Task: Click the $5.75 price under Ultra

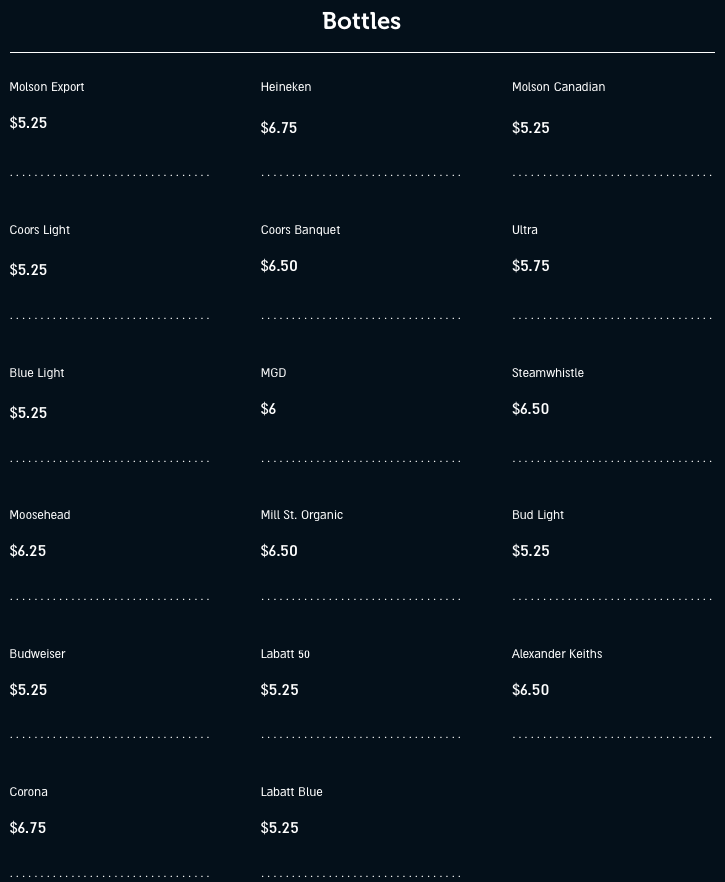Action: pyautogui.click(x=530, y=266)
